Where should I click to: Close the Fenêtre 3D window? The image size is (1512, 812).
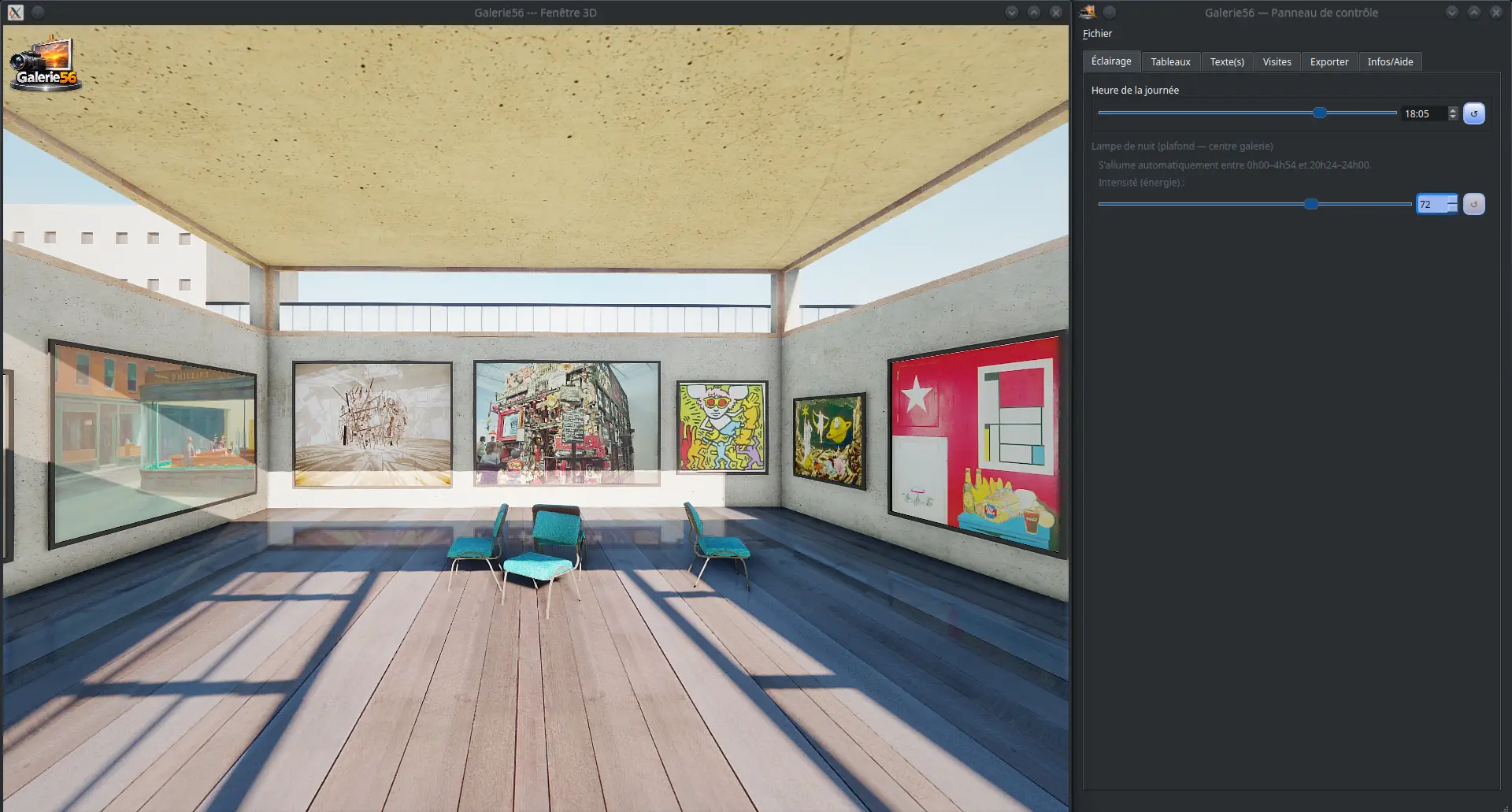(x=1056, y=12)
